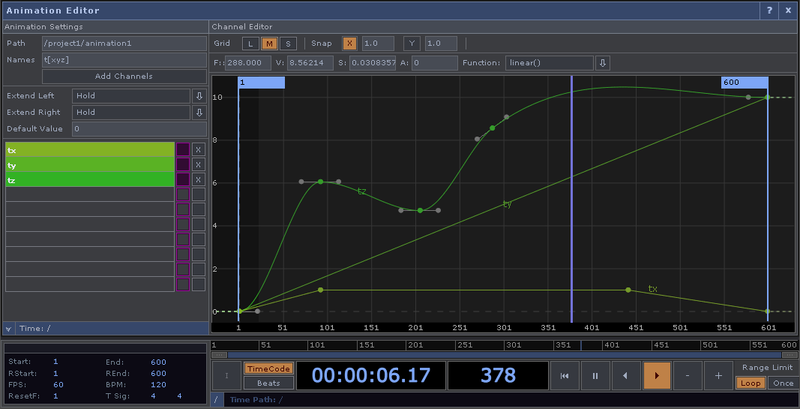
Task: Click the range start marker labeled 1
Action: coord(261,83)
